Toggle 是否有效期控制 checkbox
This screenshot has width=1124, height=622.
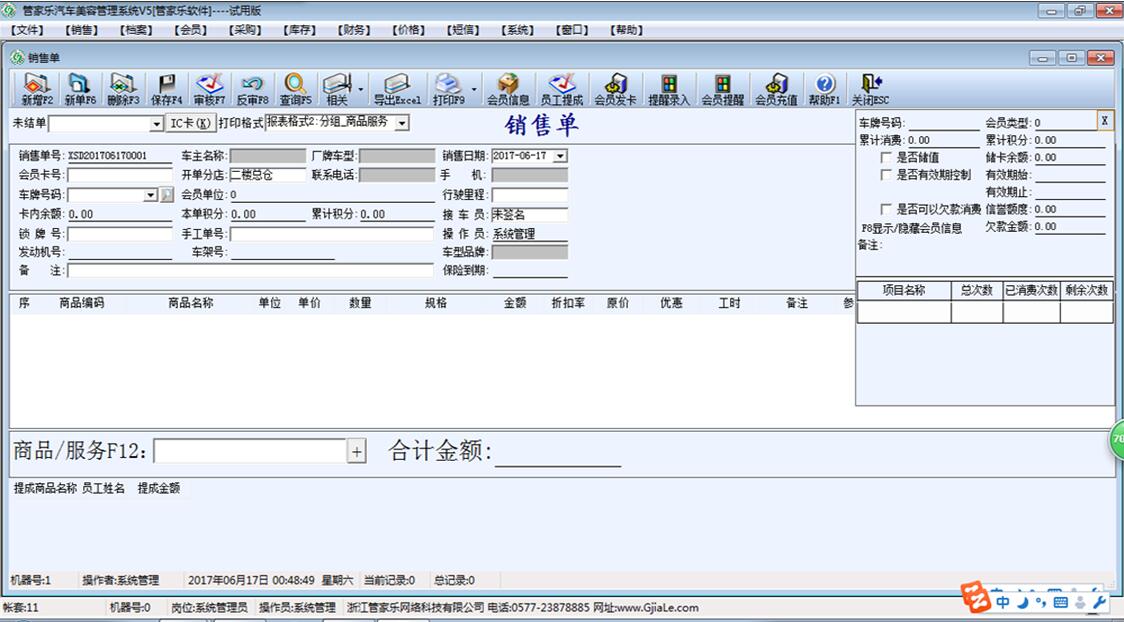pyautogui.click(x=886, y=172)
